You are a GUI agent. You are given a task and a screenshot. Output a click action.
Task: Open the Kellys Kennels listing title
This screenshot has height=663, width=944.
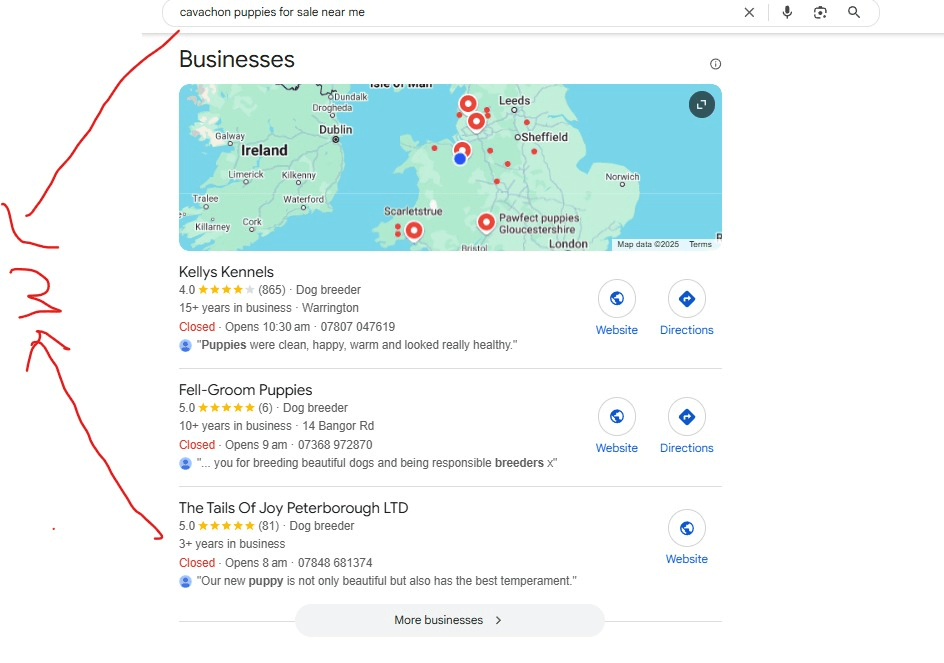click(226, 272)
